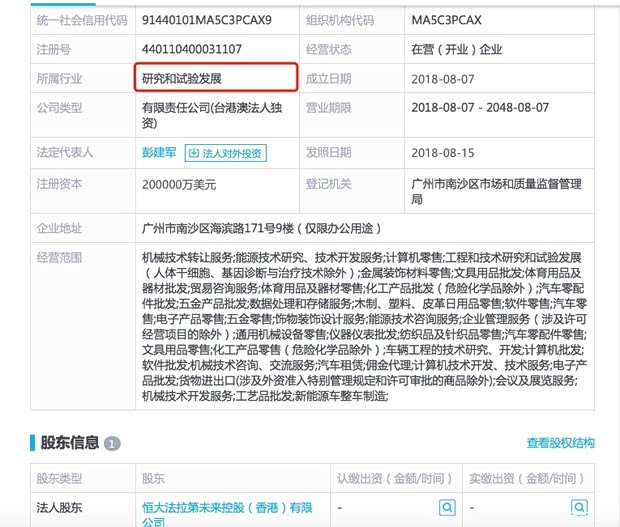This screenshot has width=620, height=527.
Task: Click the 法人股东 cell
Action: pos(59,508)
